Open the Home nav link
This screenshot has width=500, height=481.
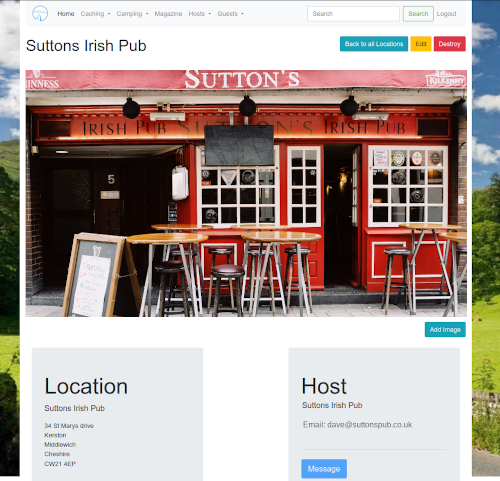(x=66, y=14)
